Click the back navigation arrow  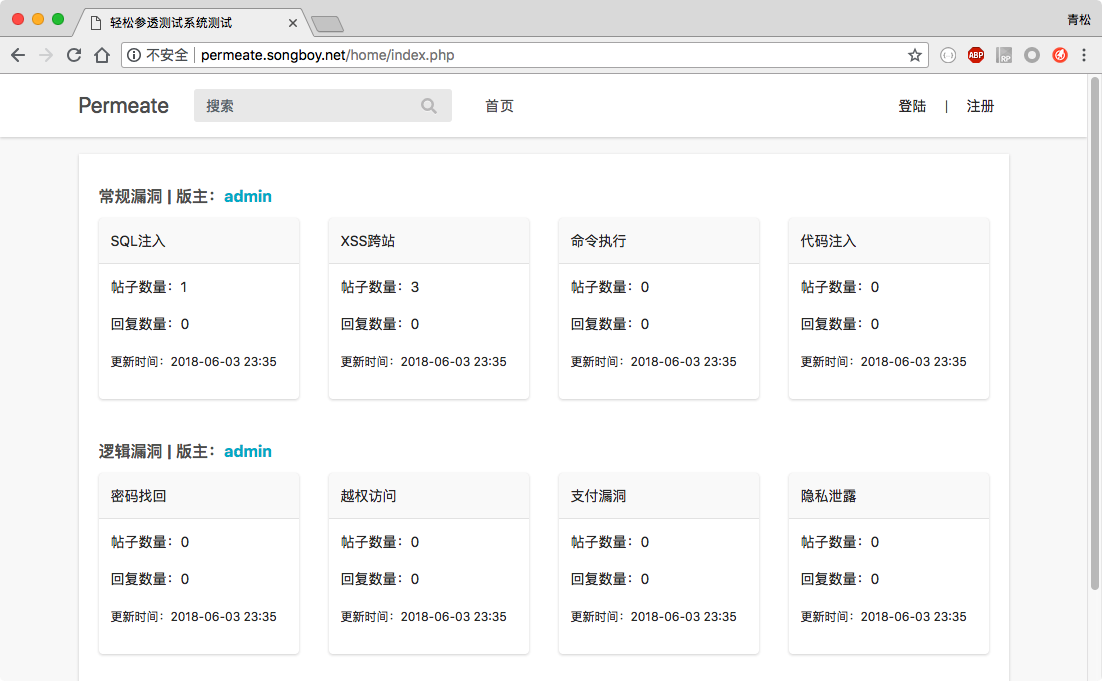pos(18,55)
